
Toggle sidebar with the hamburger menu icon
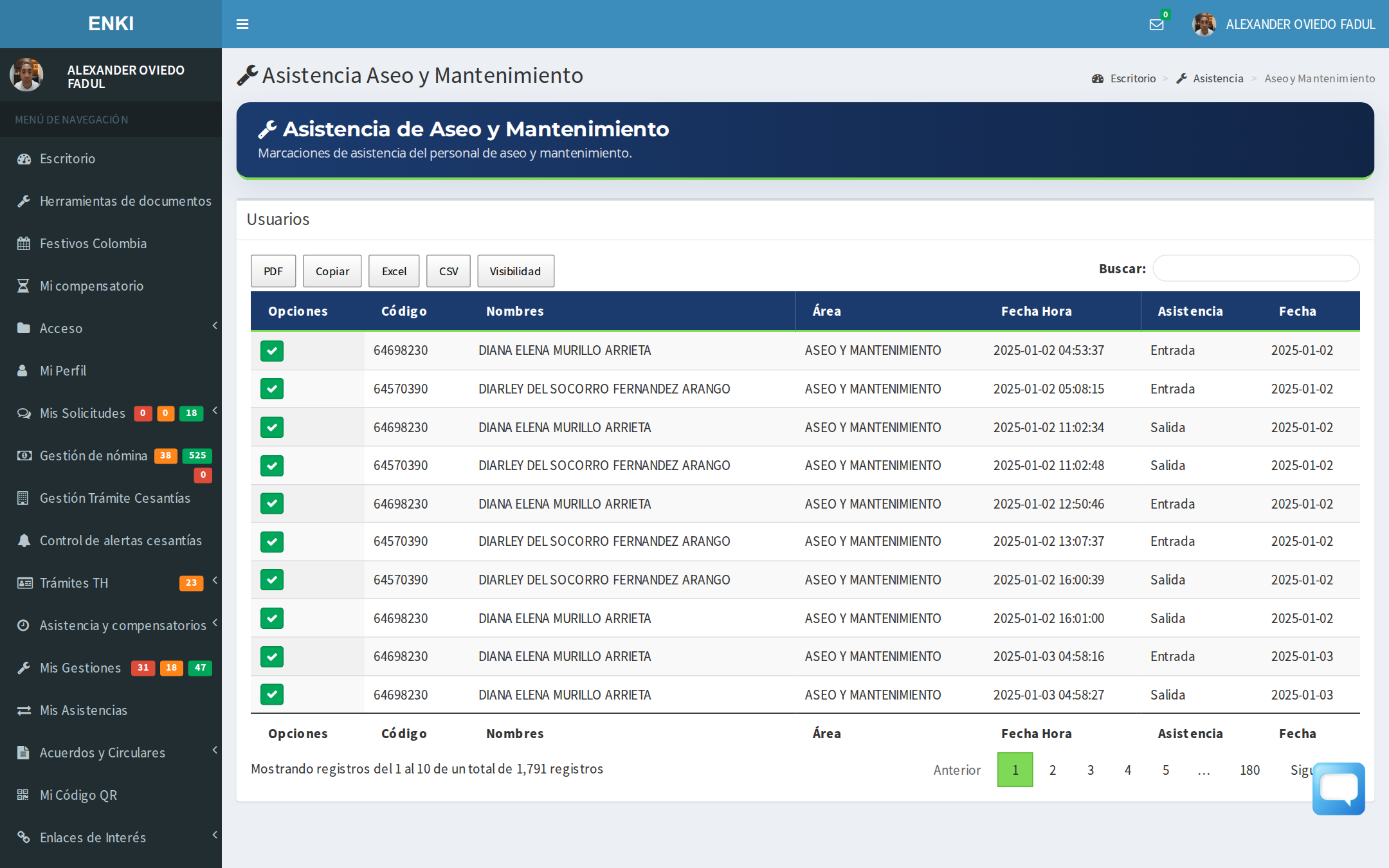242,24
